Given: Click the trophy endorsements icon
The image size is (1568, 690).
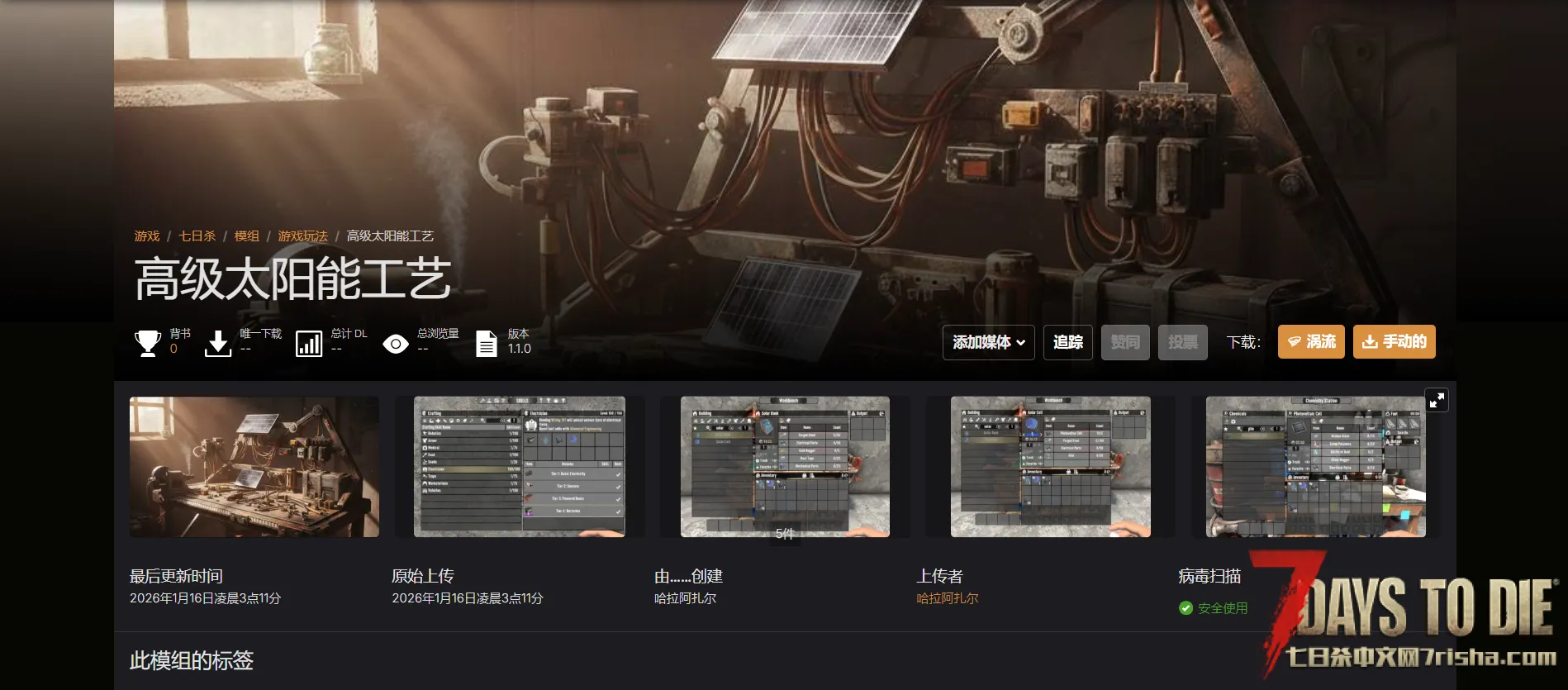Looking at the screenshot, I should [148, 342].
